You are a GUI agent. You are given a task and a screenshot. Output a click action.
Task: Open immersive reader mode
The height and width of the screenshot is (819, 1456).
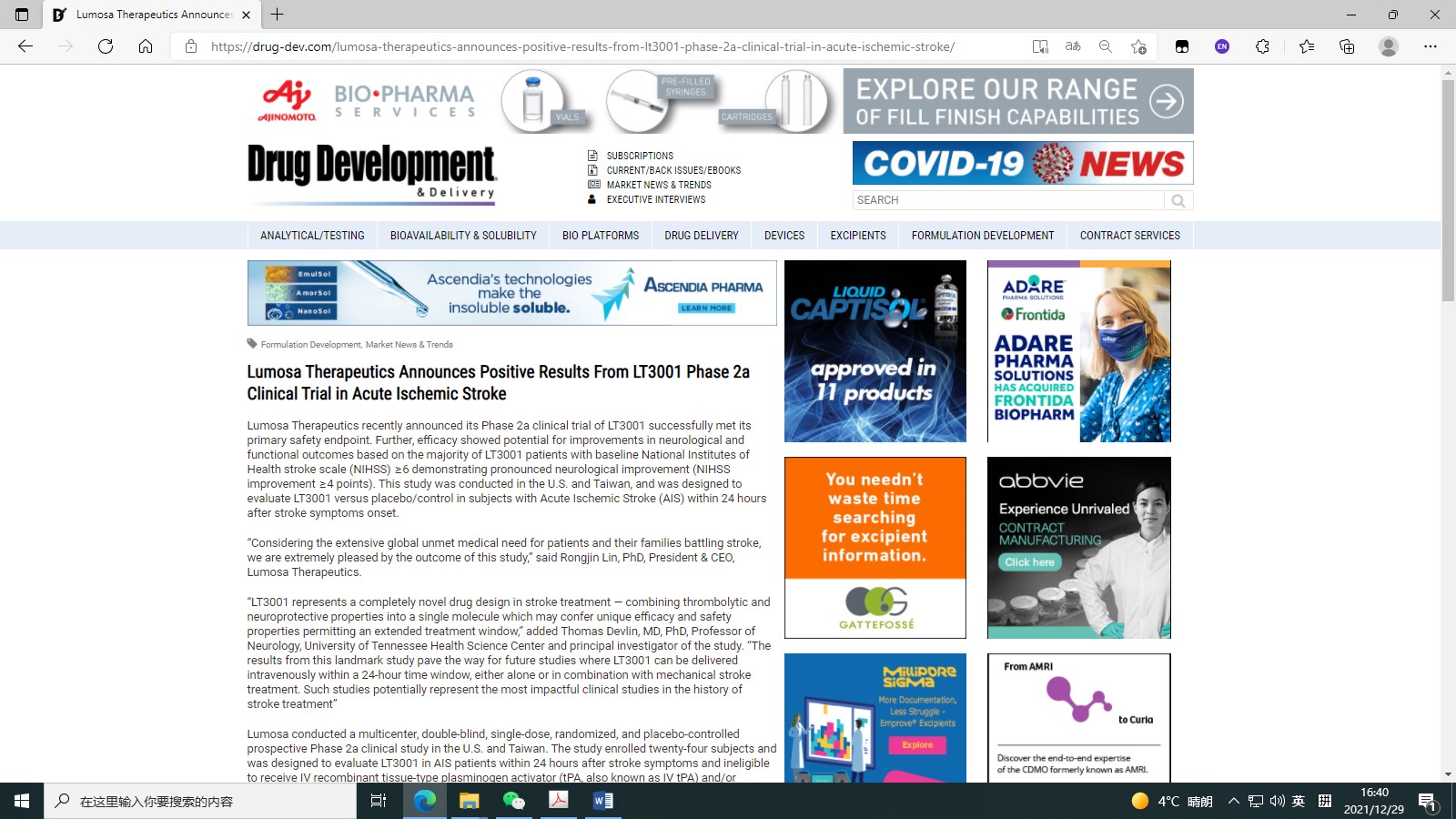1040,46
